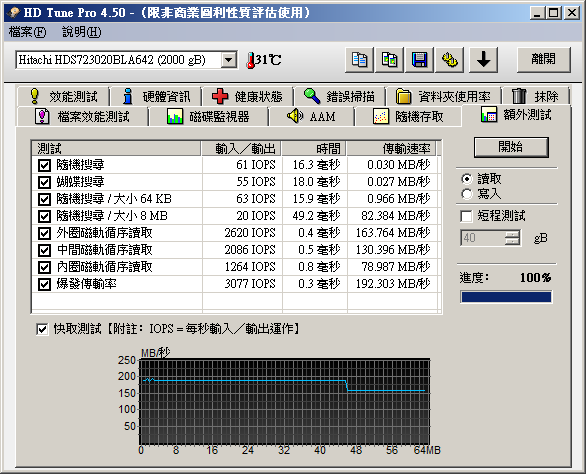586x474 pixels.
Task: Click the 離開 exit button
Action: tap(544, 60)
